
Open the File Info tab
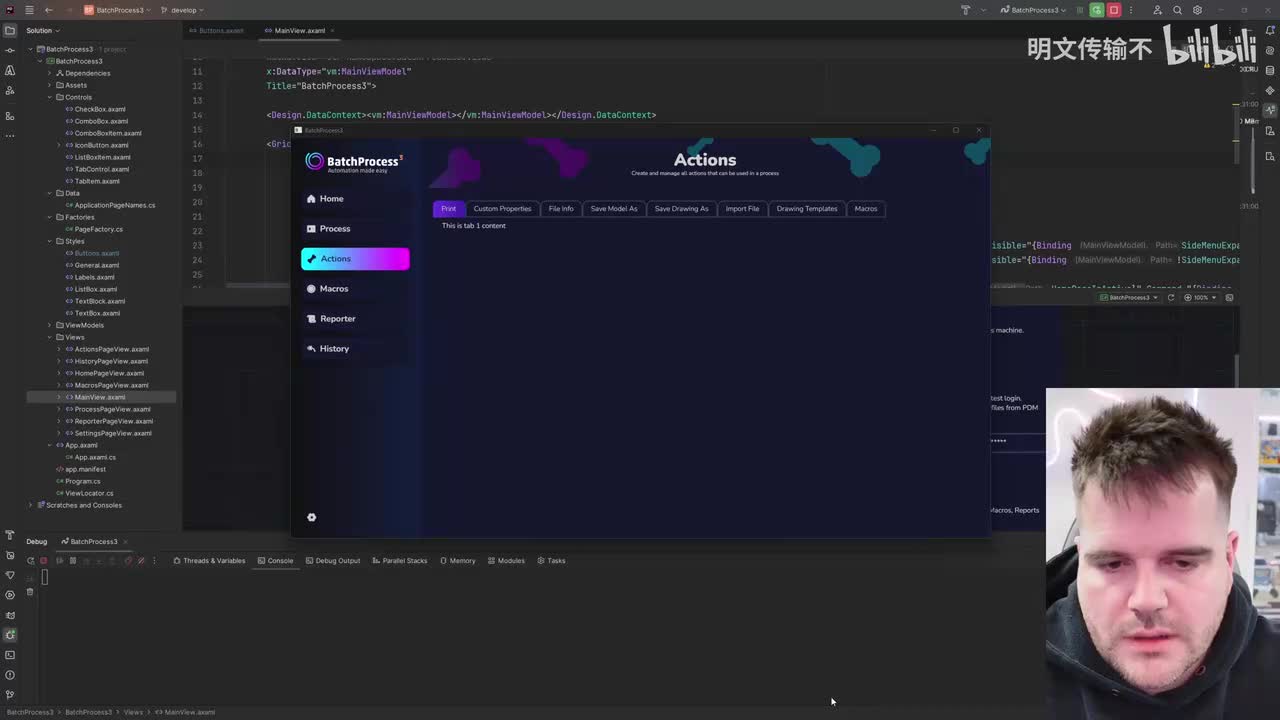pyautogui.click(x=561, y=209)
